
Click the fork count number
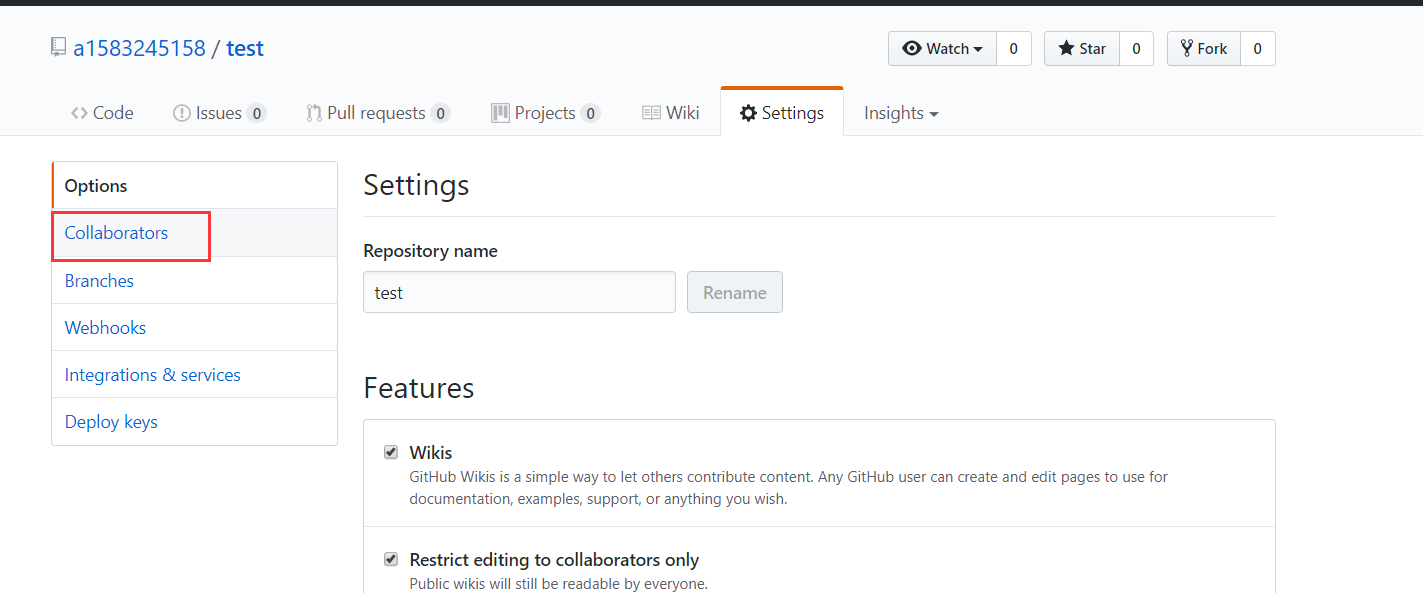click(1257, 48)
